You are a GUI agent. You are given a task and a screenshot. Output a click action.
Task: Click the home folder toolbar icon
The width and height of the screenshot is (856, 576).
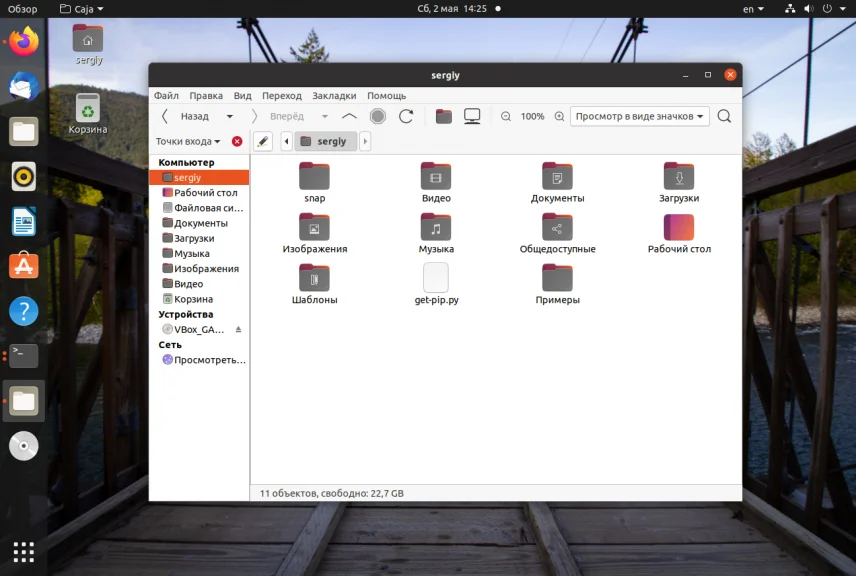click(444, 116)
